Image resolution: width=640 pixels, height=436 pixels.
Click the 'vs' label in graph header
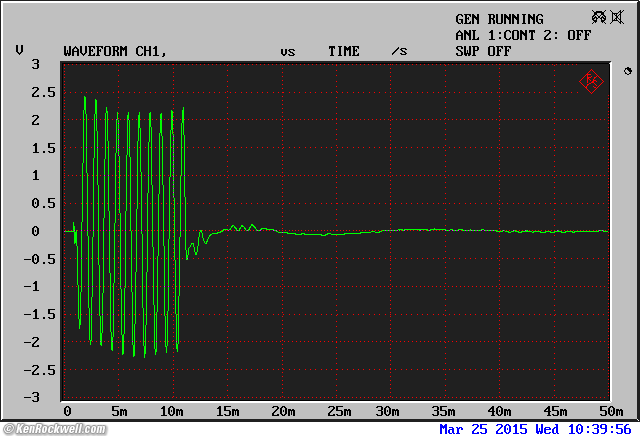tap(288, 52)
